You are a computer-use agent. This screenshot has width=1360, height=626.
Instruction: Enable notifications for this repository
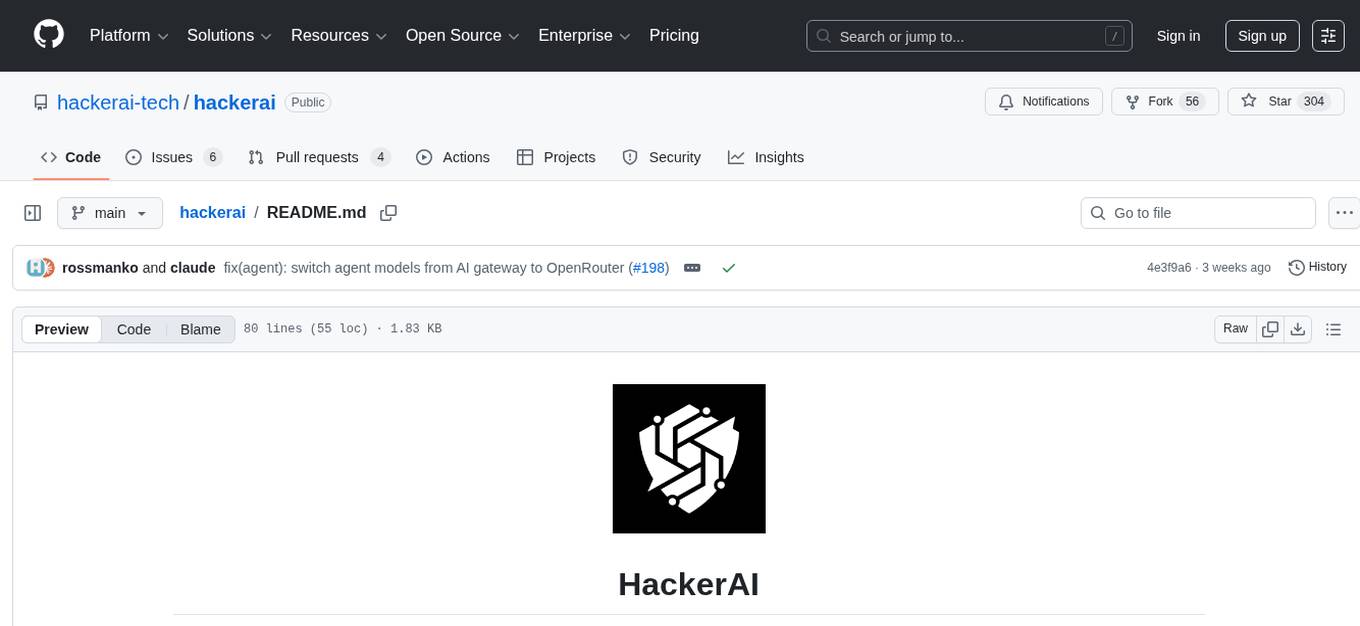coord(1043,101)
